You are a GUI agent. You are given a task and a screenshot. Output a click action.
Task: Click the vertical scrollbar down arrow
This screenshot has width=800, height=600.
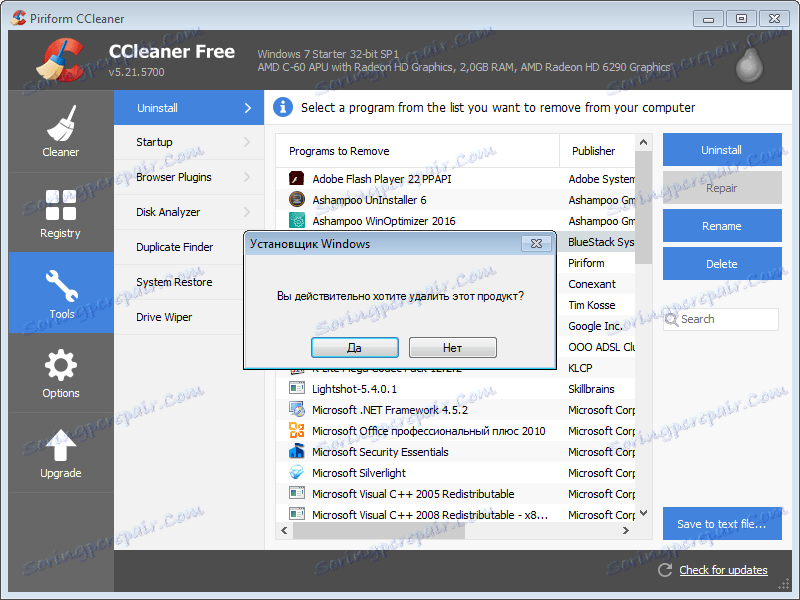[643, 513]
